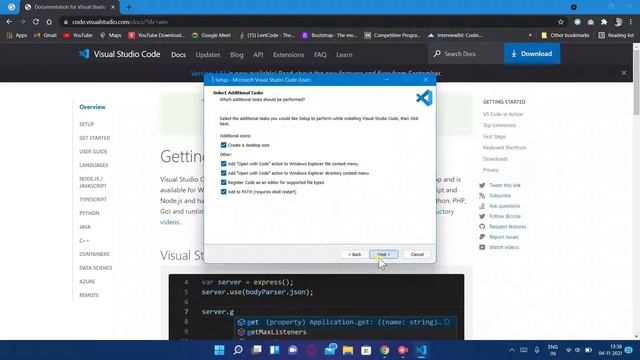This screenshot has height=360, width=640.
Task: Click the Request features GitHub icon
Action: [482, 227]
